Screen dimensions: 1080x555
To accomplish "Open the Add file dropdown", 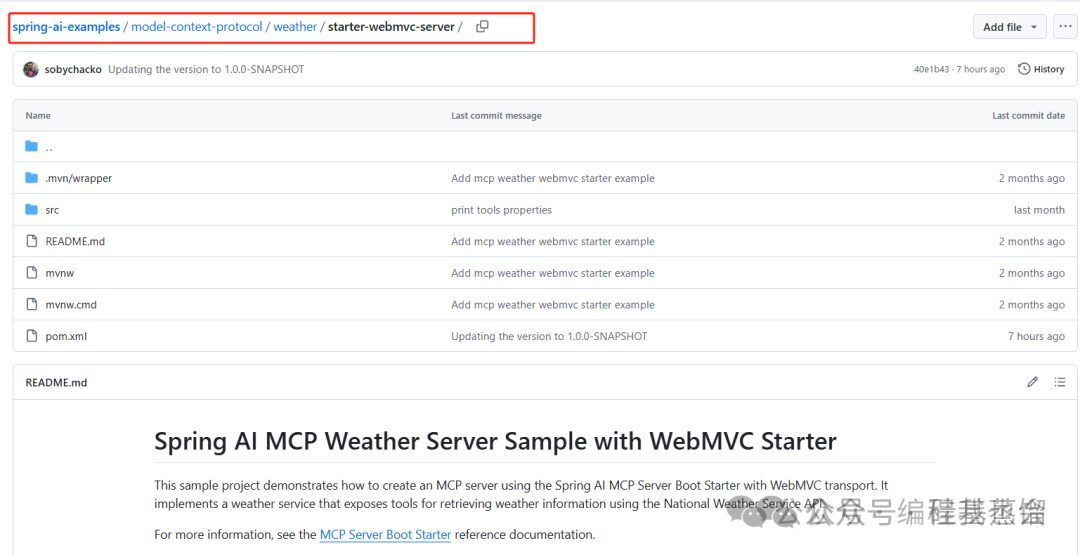I will click(x=1009, y=27).
